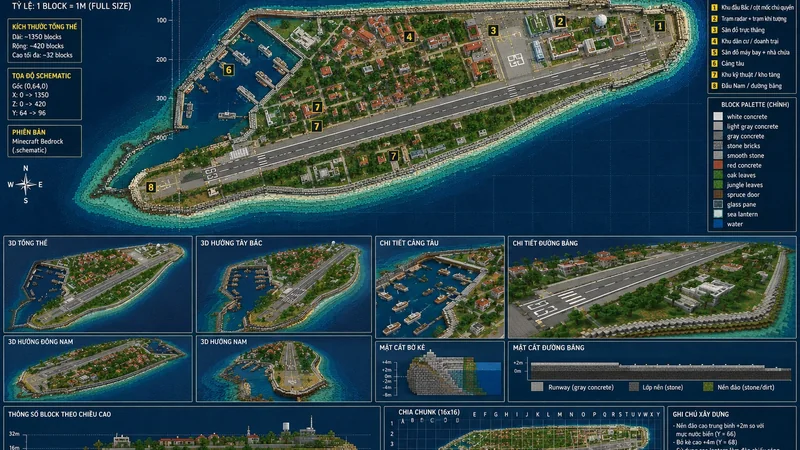Viewport: 800px width, 450px height.
Task: Select the text 'Rộng: ~420 blocks'
Action: pos(38,46)
